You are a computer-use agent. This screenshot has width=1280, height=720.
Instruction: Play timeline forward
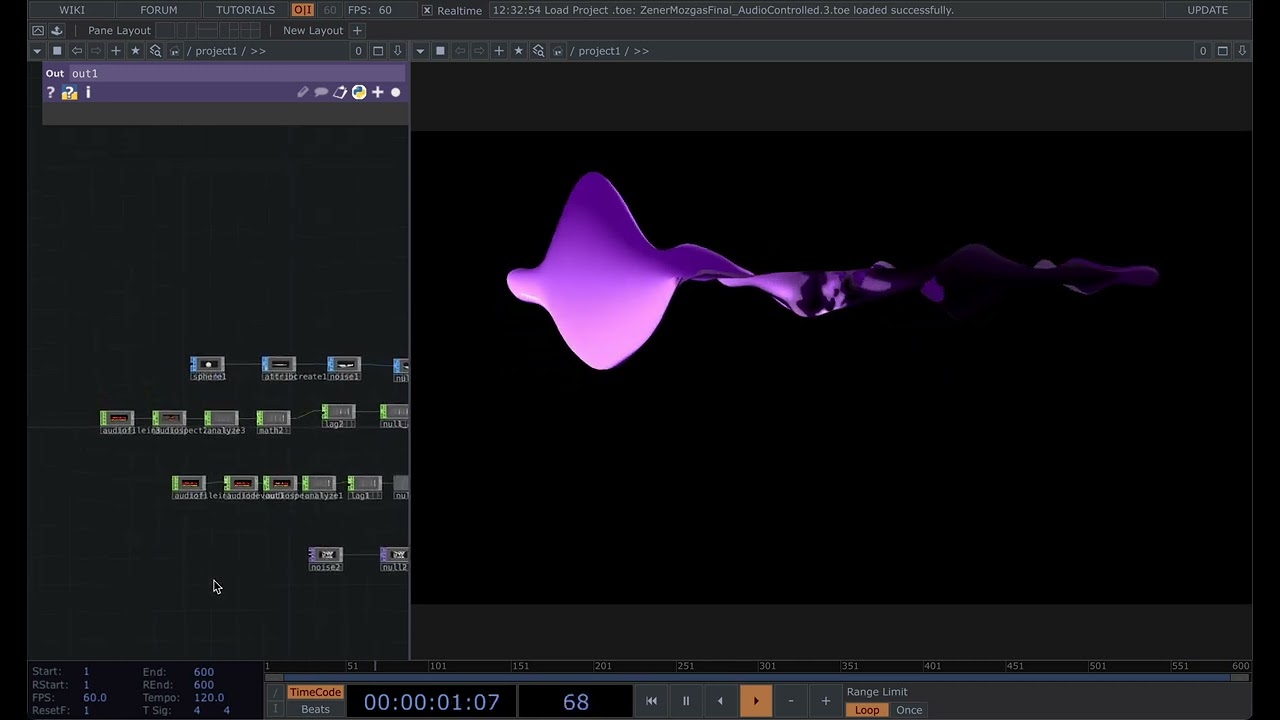[756, 701]
